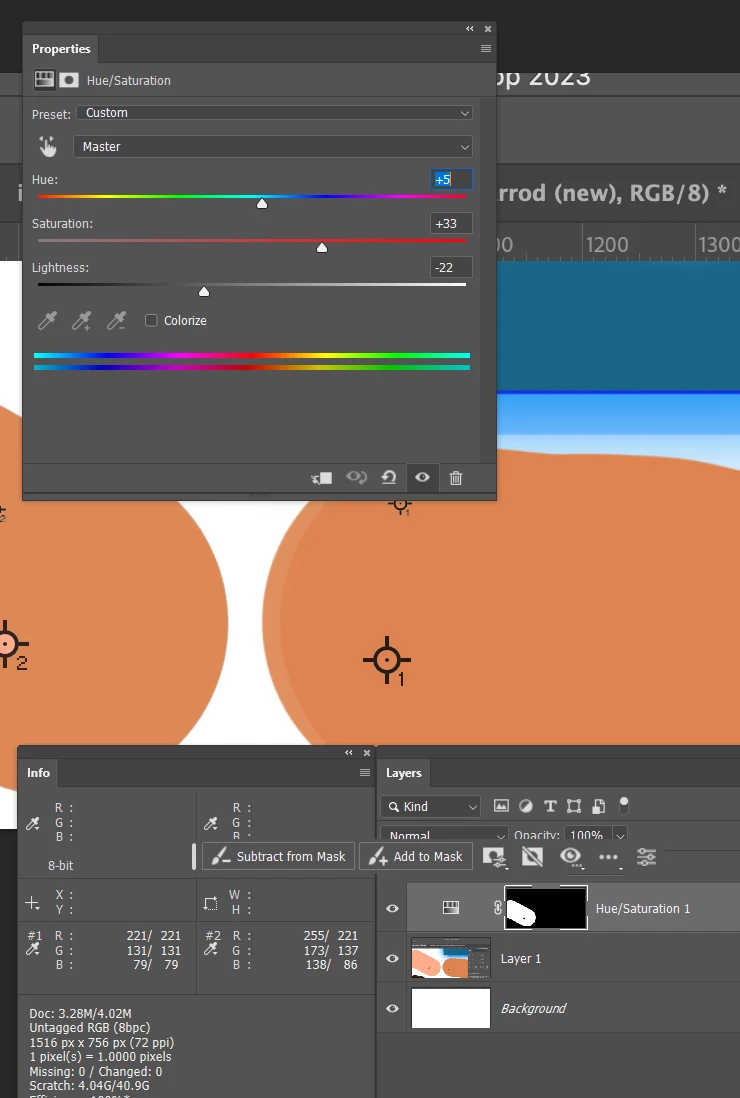Delete the Hue/Saturation adjustment layer via trash
The width and height of the screenshot is (740, 1098).
456,478
